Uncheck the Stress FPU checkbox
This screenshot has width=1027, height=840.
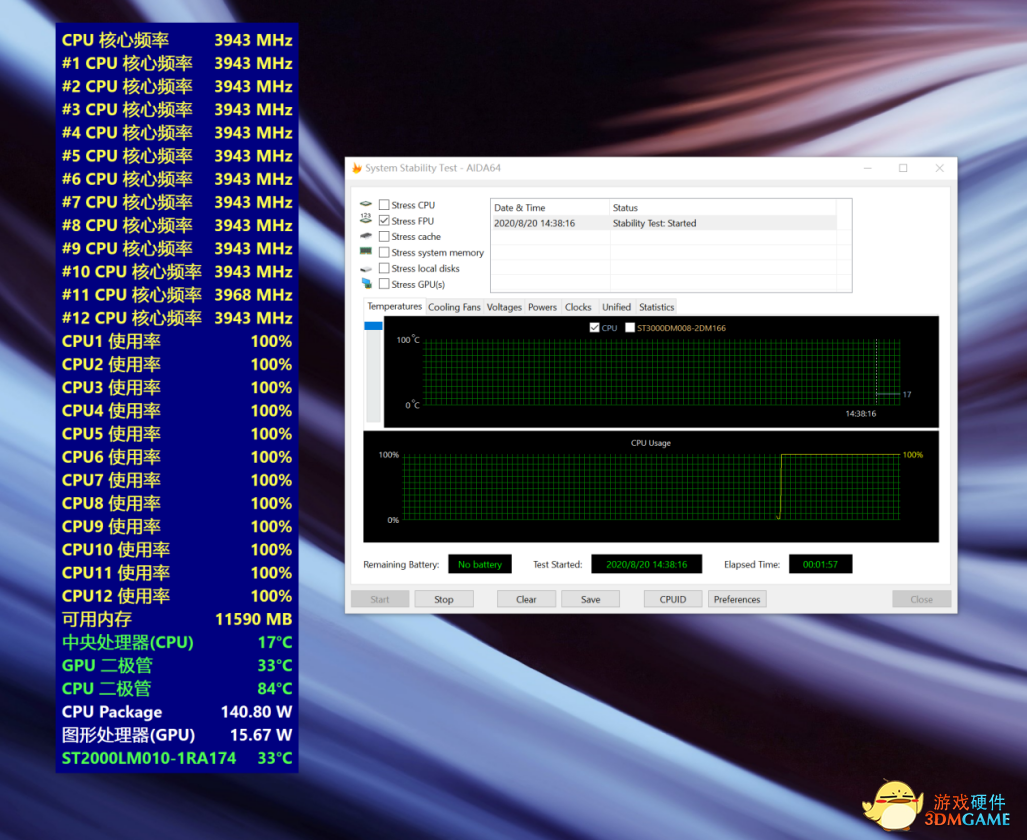[x=384, y=221]
